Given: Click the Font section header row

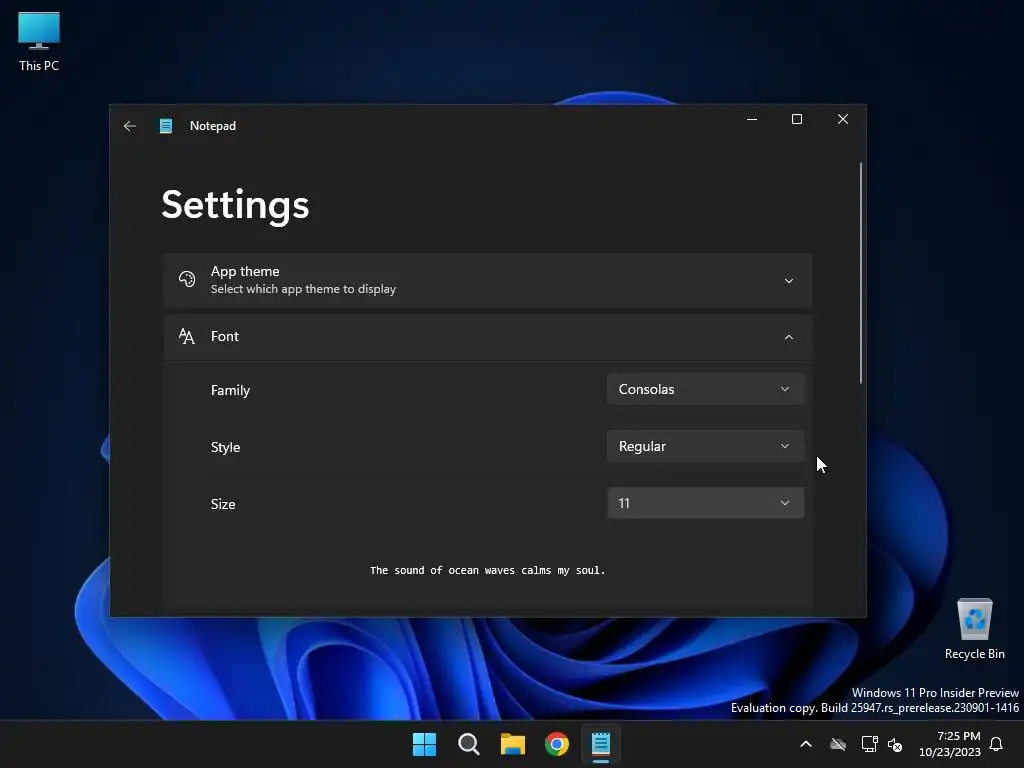Looking at the screenshot, I should [x=488, y=337].
